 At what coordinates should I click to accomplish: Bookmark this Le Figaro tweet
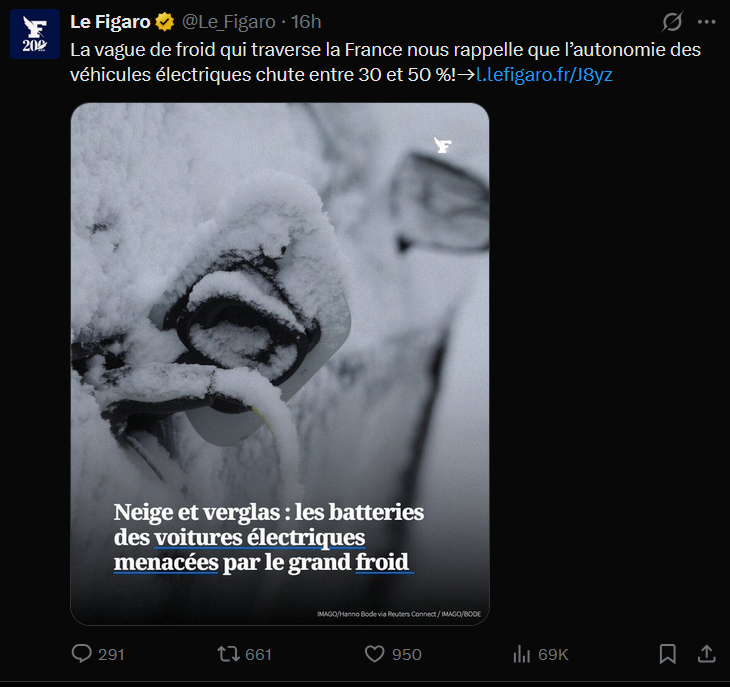click(x=668, y=654)
